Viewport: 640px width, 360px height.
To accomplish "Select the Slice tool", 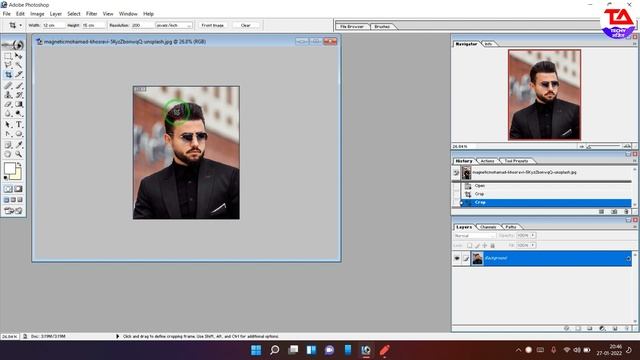I will [18, 74].
